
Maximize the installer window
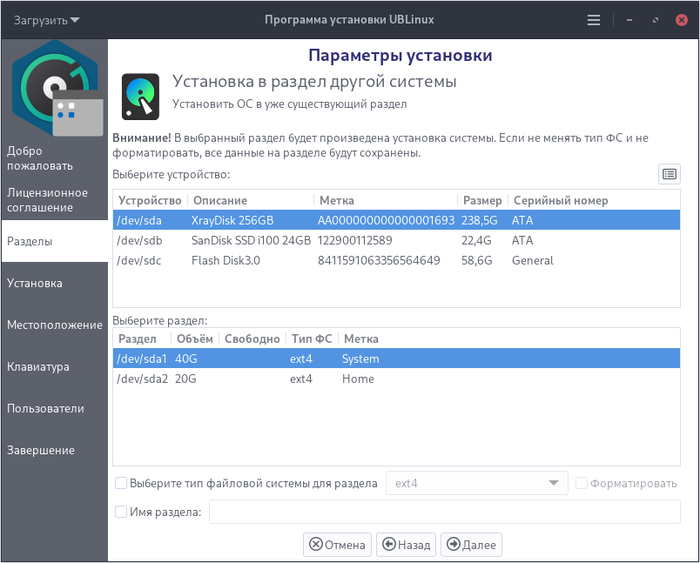pos(655,20)
